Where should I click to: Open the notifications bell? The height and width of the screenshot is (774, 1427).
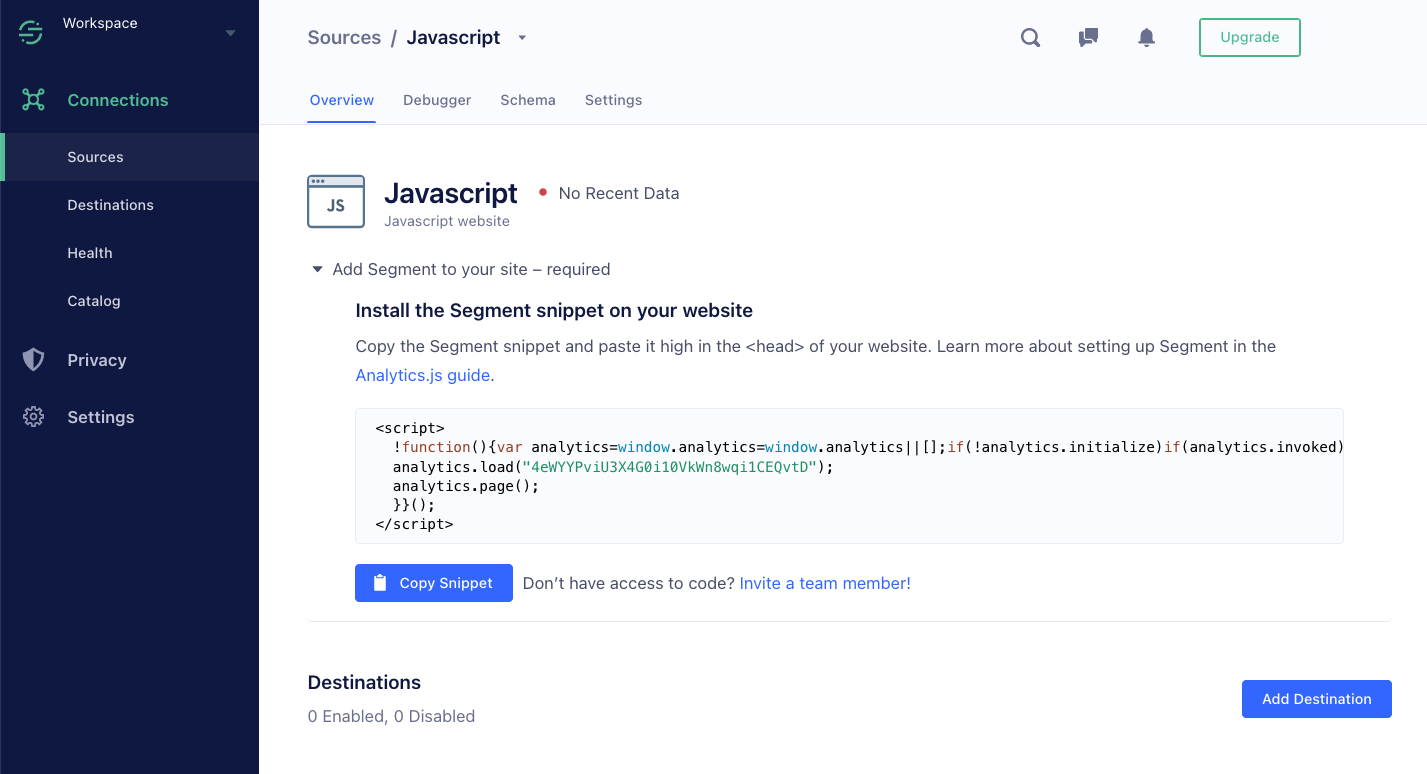point(1147,38)
